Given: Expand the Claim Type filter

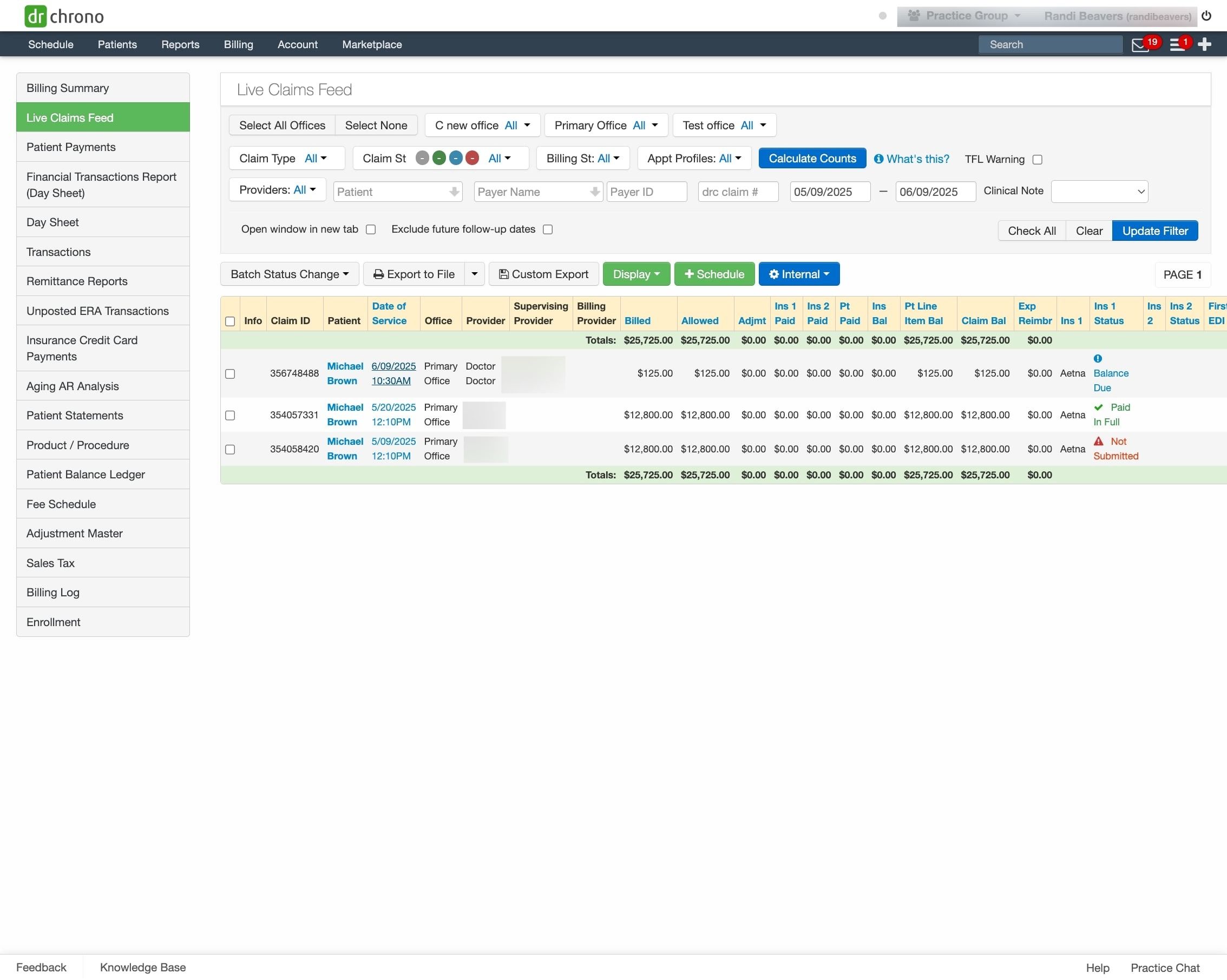Looking at the screenshot, I should point(287,158).
